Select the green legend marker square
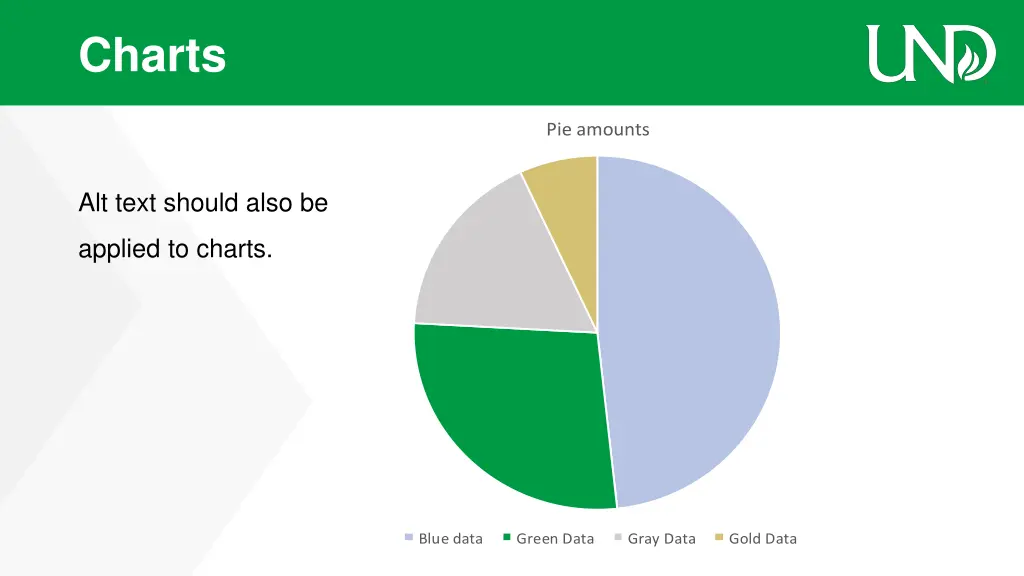This screenshot has height=576, width=1024. (x=507, y=538)
